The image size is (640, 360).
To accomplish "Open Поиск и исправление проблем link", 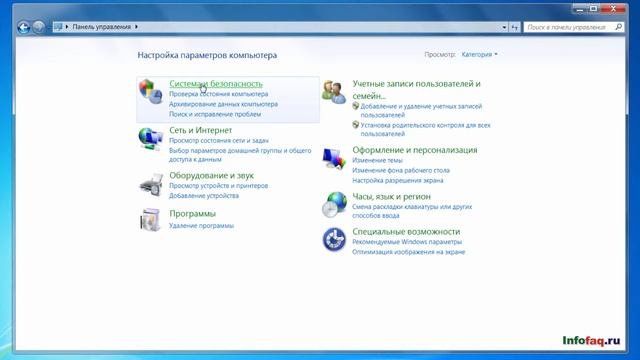I will coord(215,115).
